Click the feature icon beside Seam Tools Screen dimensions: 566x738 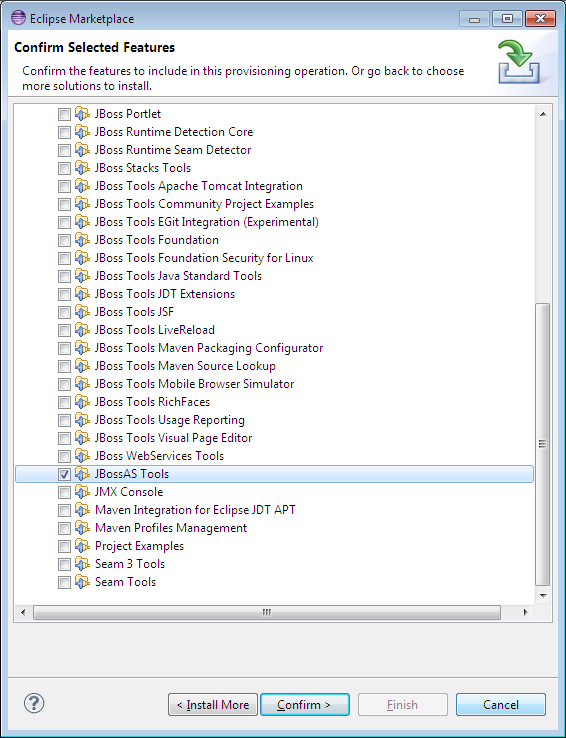pos(82,582)
